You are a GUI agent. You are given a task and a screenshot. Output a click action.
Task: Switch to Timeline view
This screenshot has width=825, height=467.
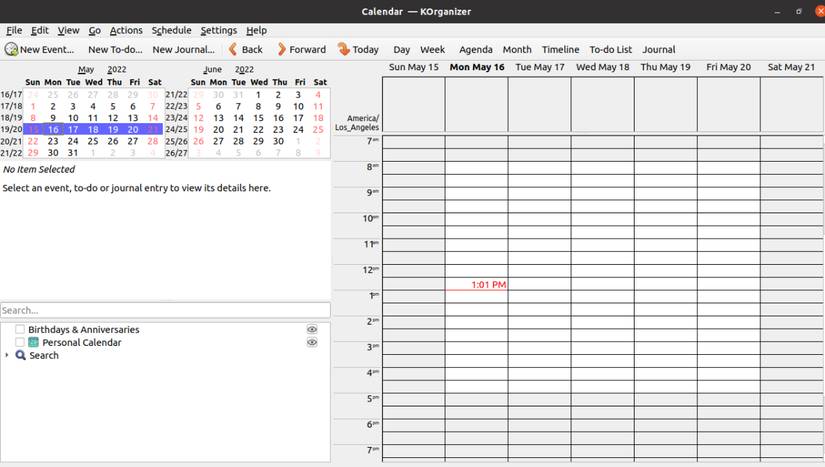(561, 49)
